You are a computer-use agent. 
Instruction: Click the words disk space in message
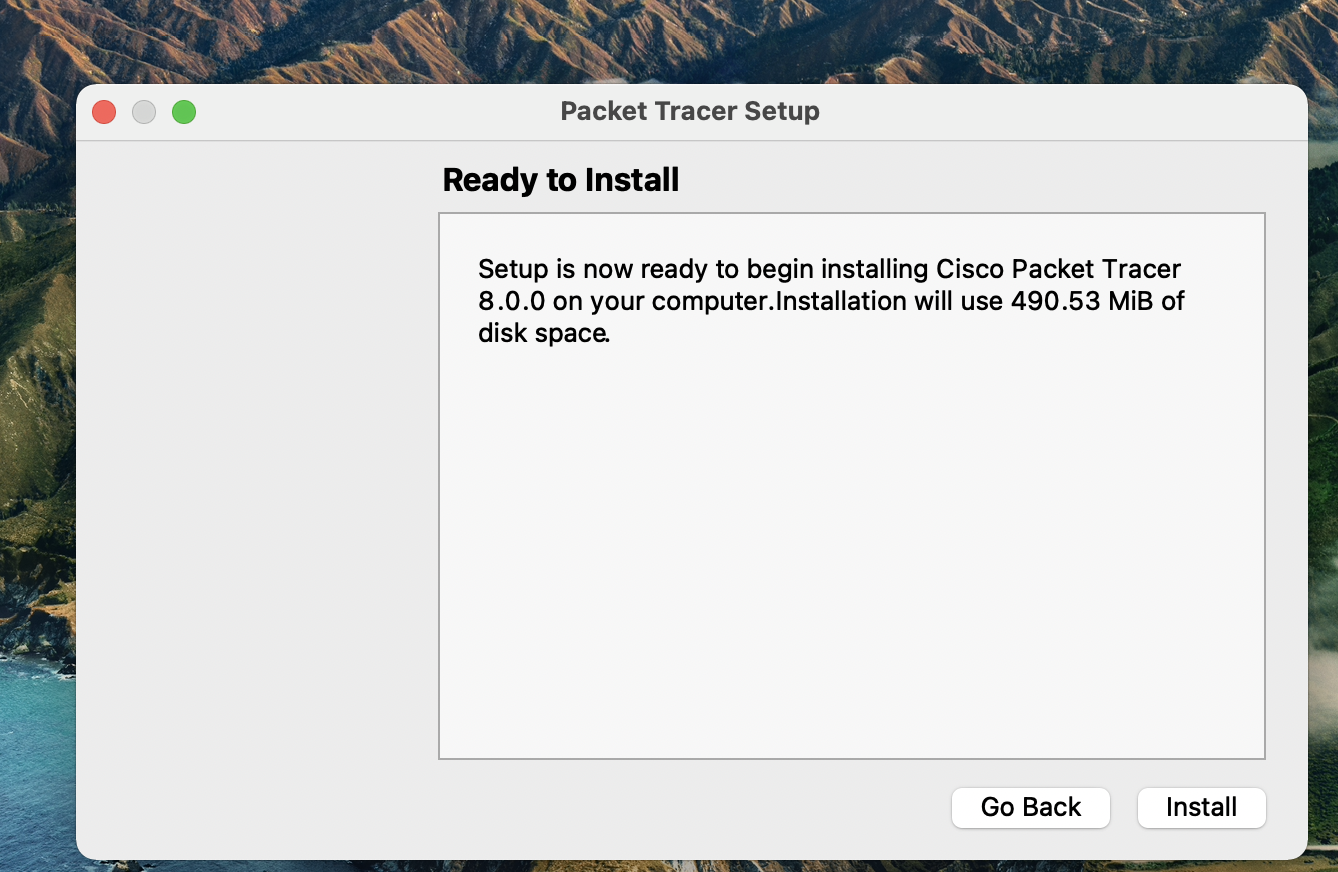[543, 333]
